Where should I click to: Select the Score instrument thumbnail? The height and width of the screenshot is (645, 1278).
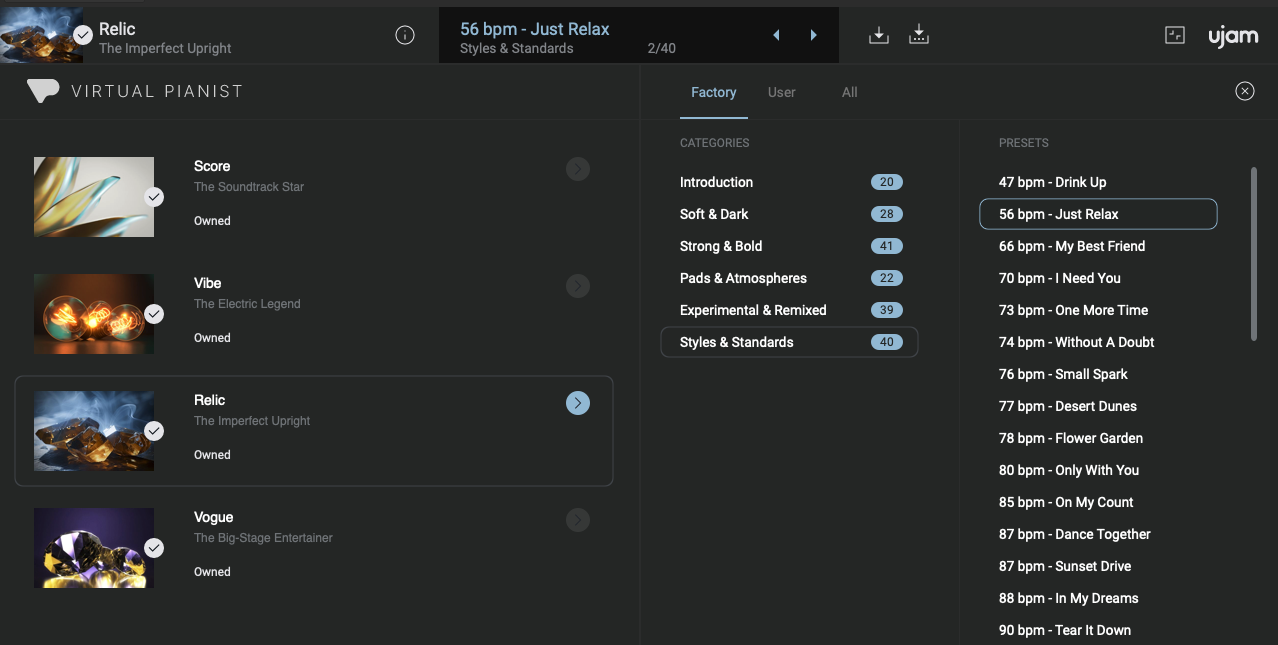[x=94, y=197]
